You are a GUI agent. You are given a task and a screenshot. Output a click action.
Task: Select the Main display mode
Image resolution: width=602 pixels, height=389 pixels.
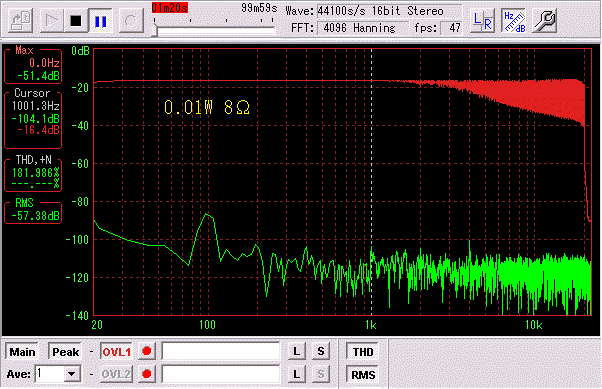pos(22,351)
